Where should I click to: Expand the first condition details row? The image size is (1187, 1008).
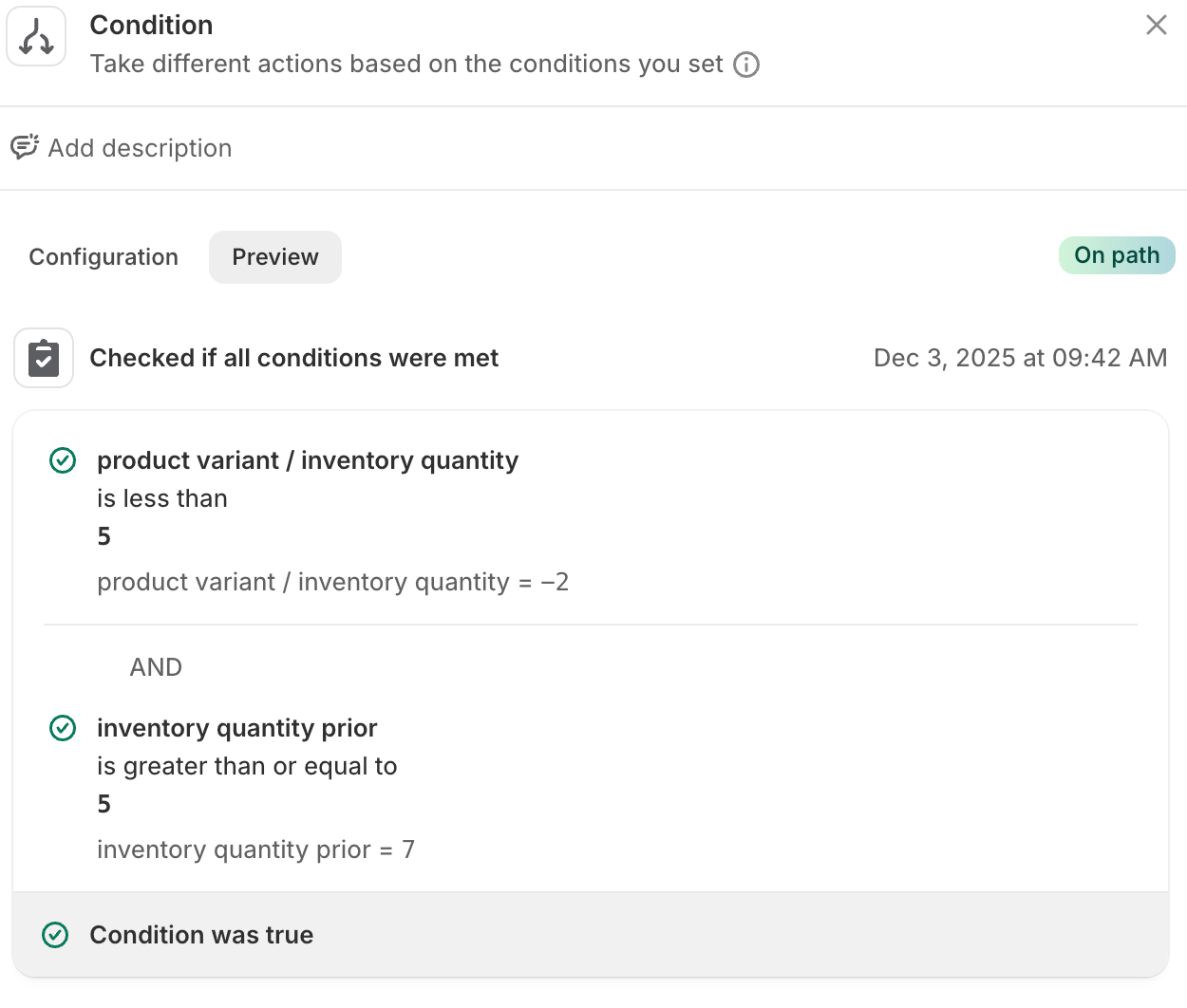[308, 460]
